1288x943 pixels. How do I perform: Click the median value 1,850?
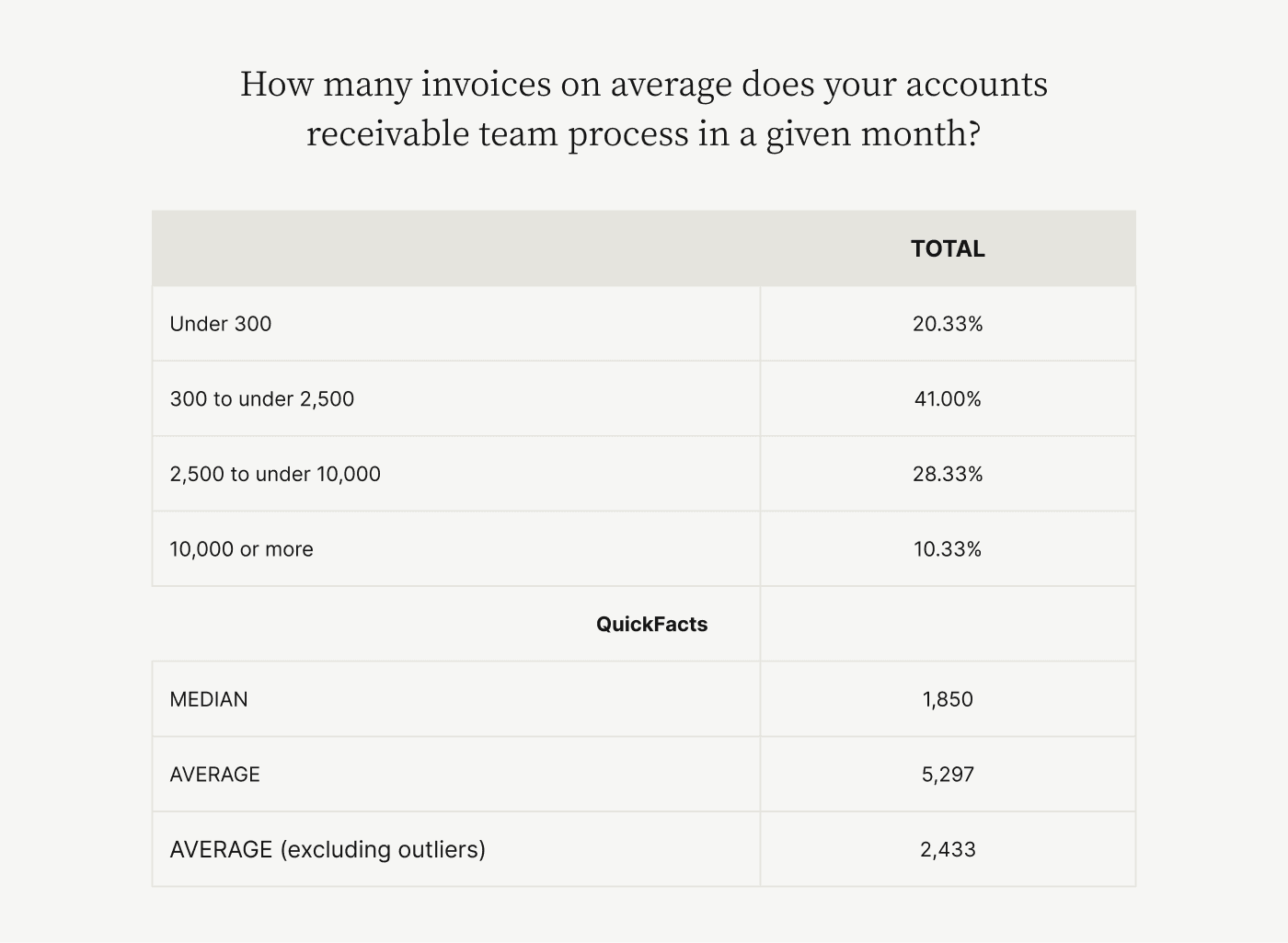[x=948, y=699]
